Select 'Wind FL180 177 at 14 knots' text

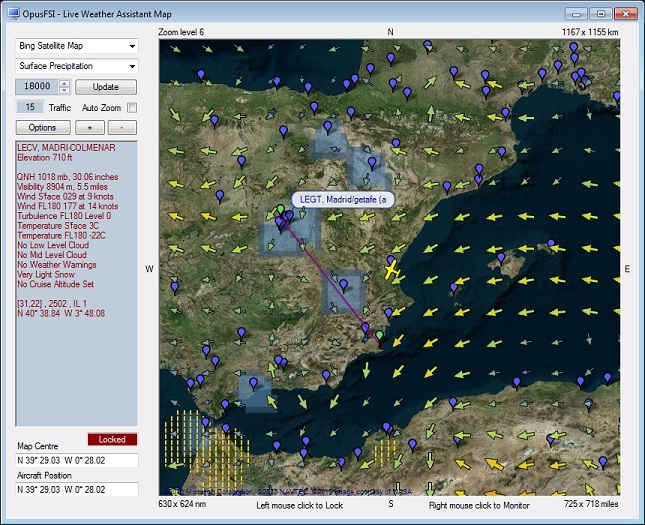tap(67, 206)
